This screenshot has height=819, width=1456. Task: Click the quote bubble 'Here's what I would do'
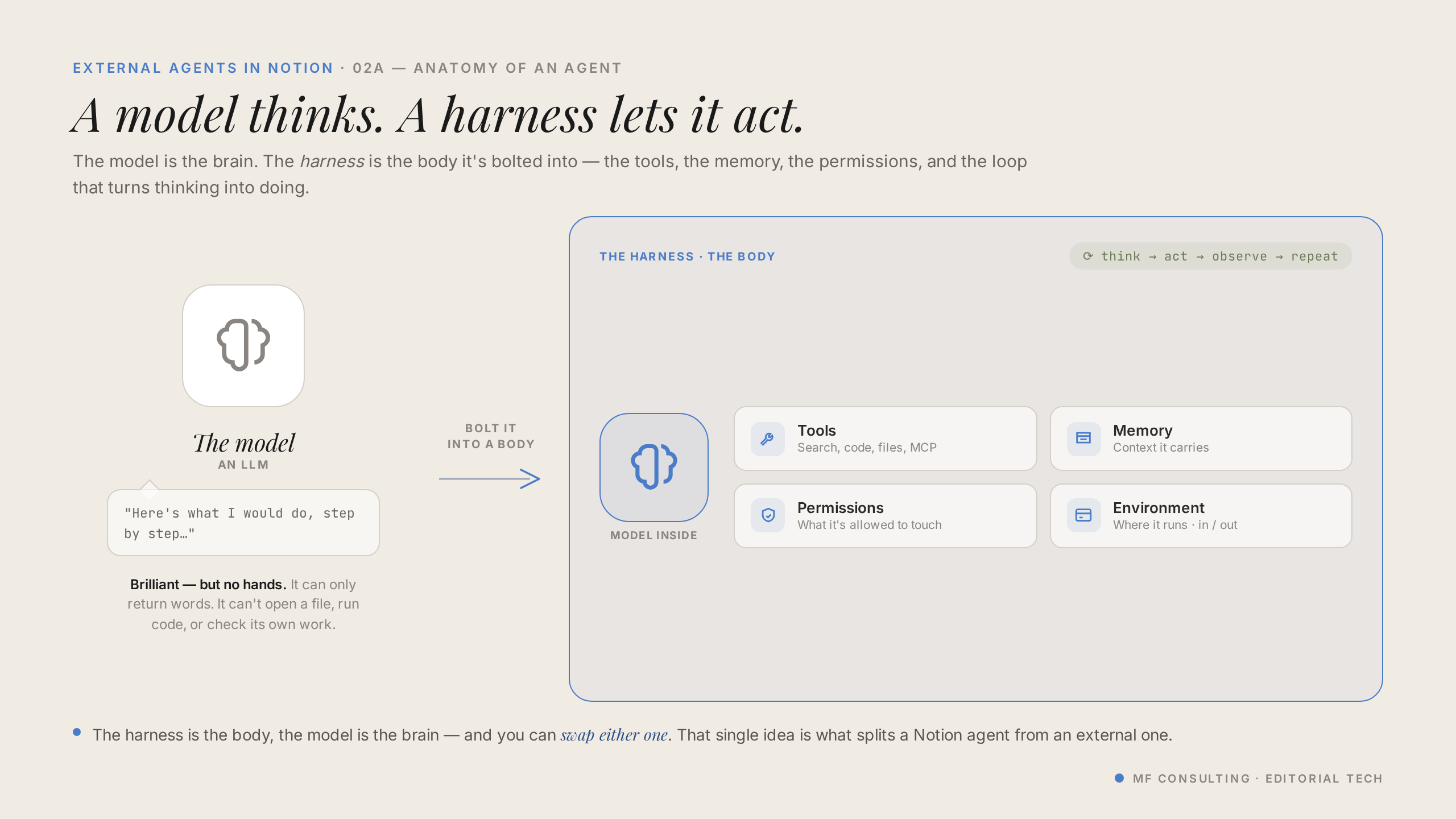click(x=243, y=523)
